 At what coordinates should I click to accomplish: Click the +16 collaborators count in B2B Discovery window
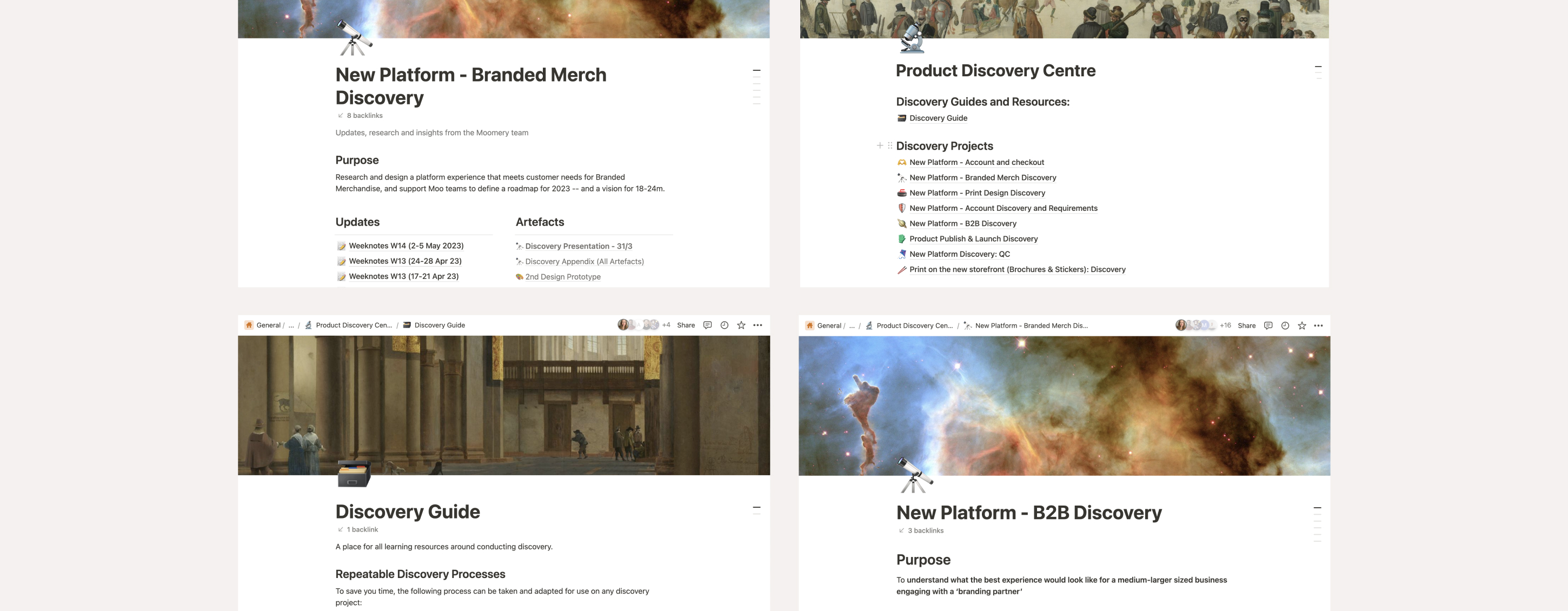pos(1225,326)
